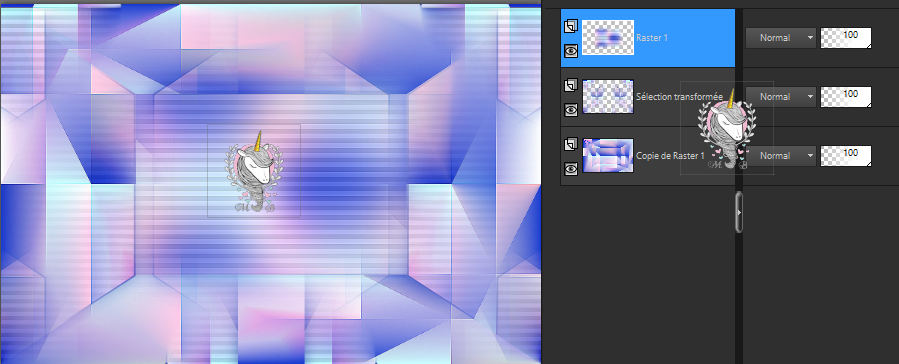Select the Sélection transformée layer thumbnail
Viewport: 899px width, 364px height.
pyautogui.click(x=608, y=96)
